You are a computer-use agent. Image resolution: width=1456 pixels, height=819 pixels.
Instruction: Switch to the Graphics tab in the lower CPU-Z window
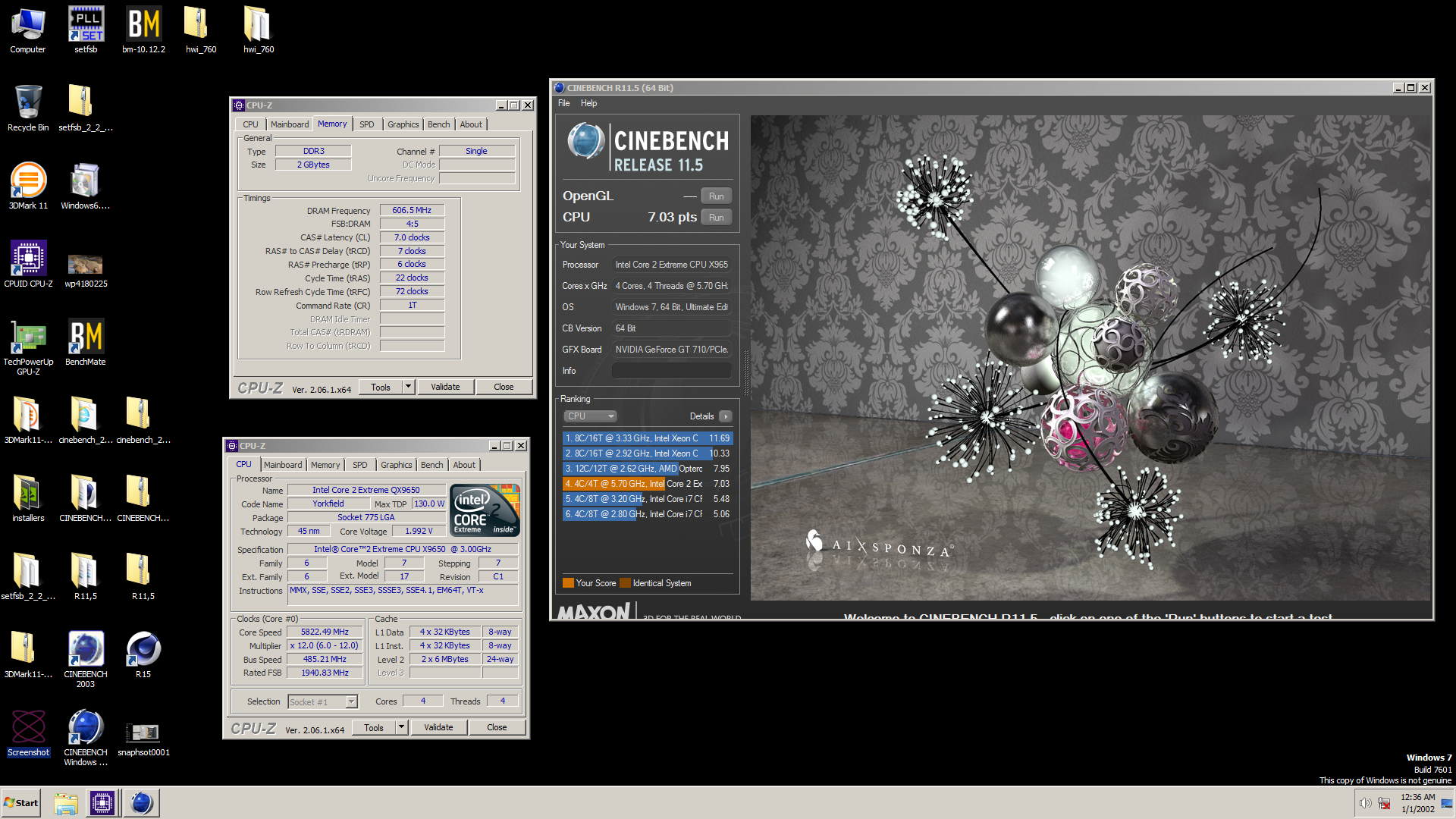point(397,465)
